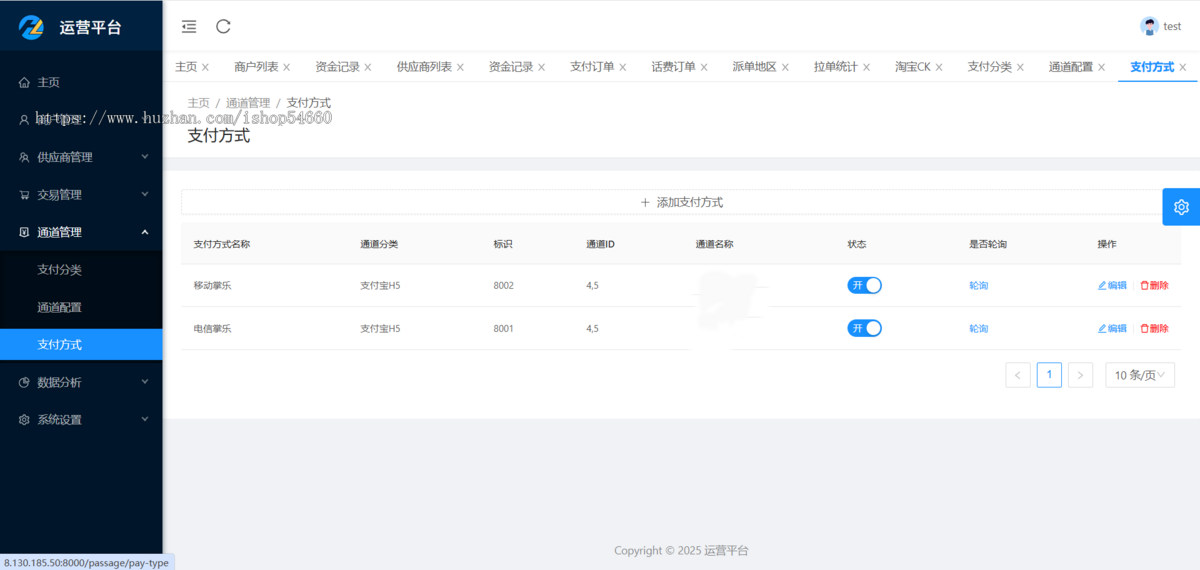1200x570 pixels.
Task: Switch to the 淘宝CK tab
Action: [913, 67]
